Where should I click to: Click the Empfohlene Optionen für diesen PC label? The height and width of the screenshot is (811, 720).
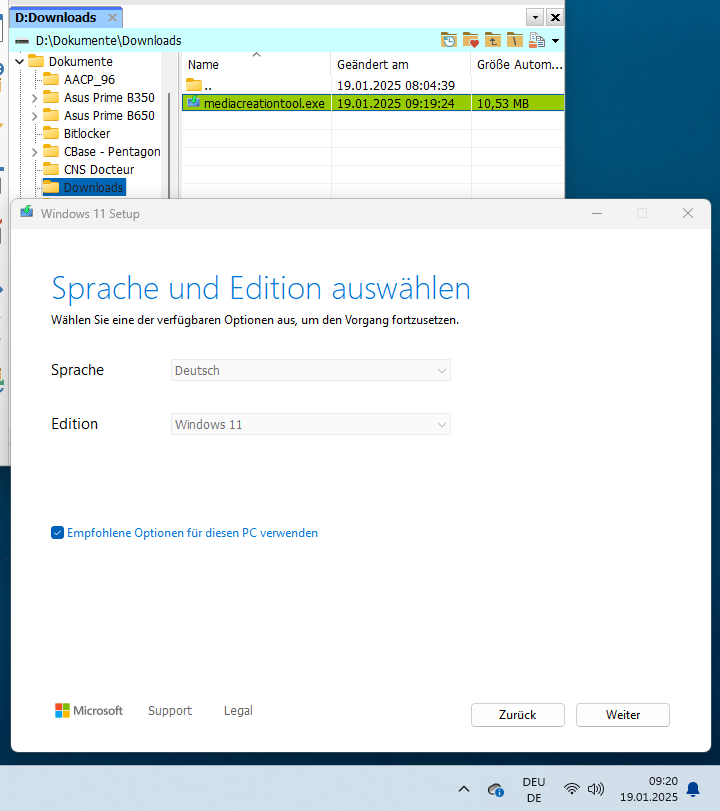tap(192, 533)
